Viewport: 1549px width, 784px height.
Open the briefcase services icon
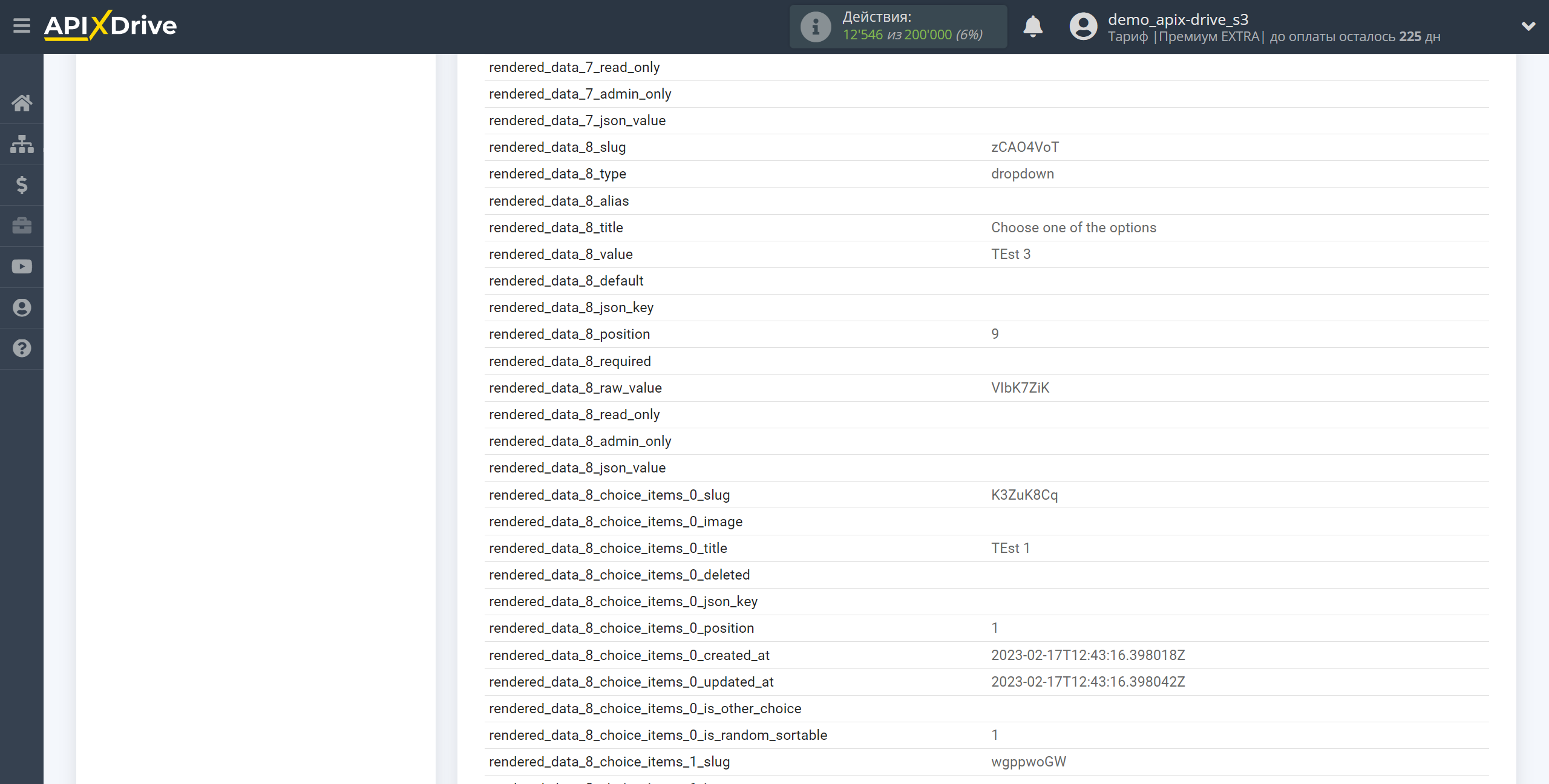(x=22, y=226)
